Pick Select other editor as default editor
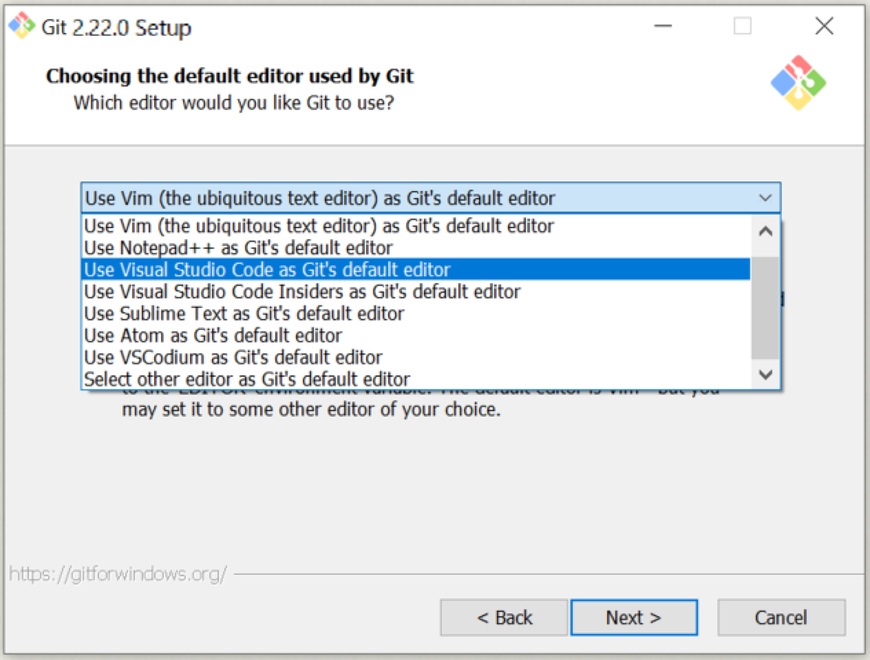Screen dimensions: 870x660 [416, 379]
